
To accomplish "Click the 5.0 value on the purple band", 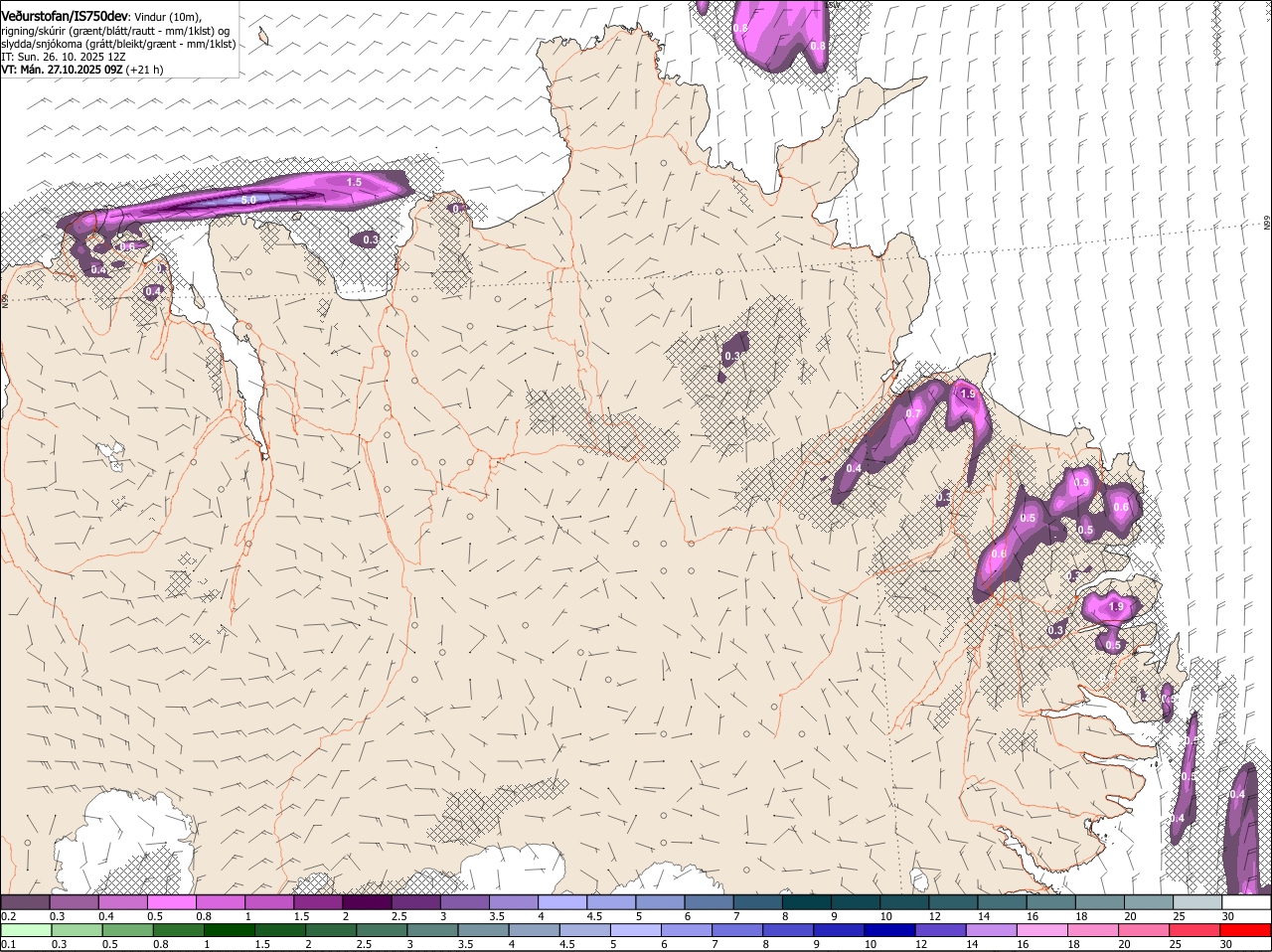I will tap(248, 201).
